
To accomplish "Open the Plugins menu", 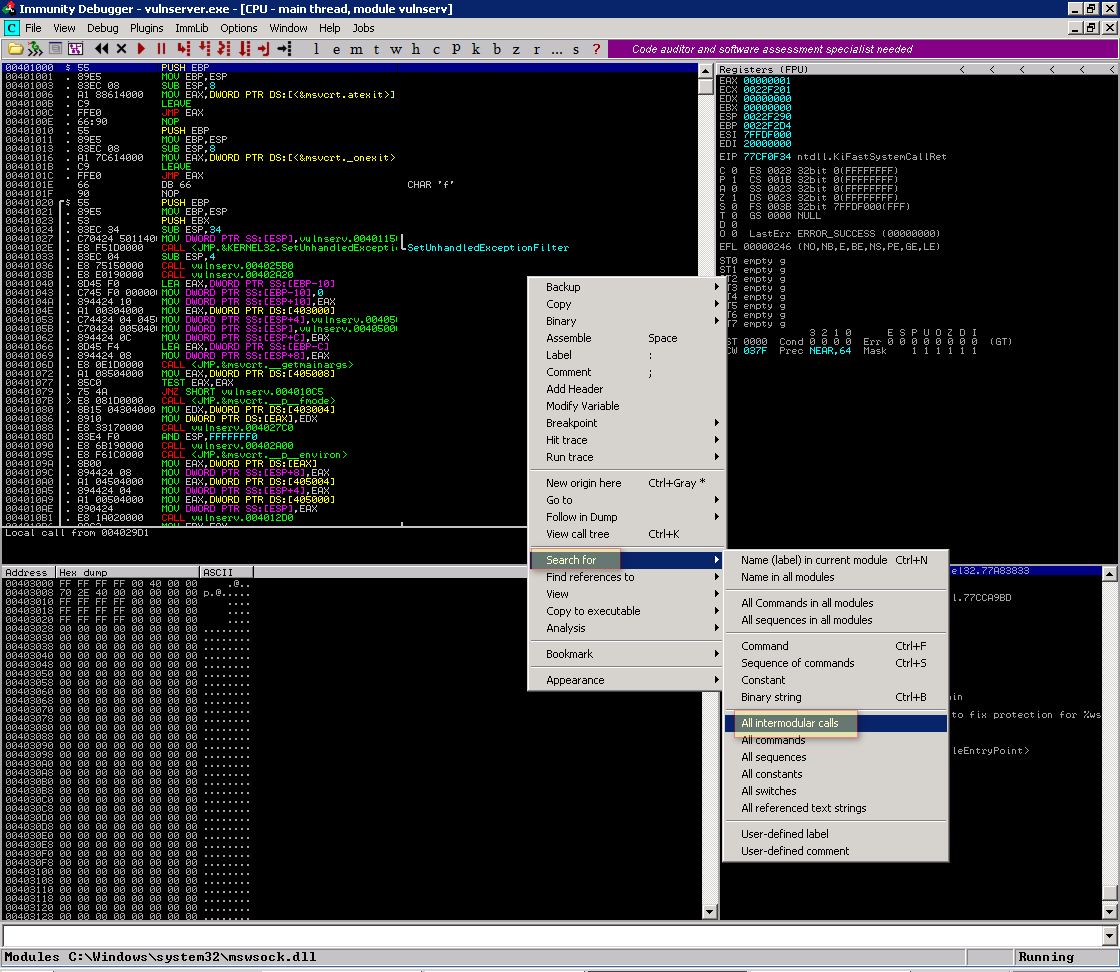I will [x=146, y=28].
